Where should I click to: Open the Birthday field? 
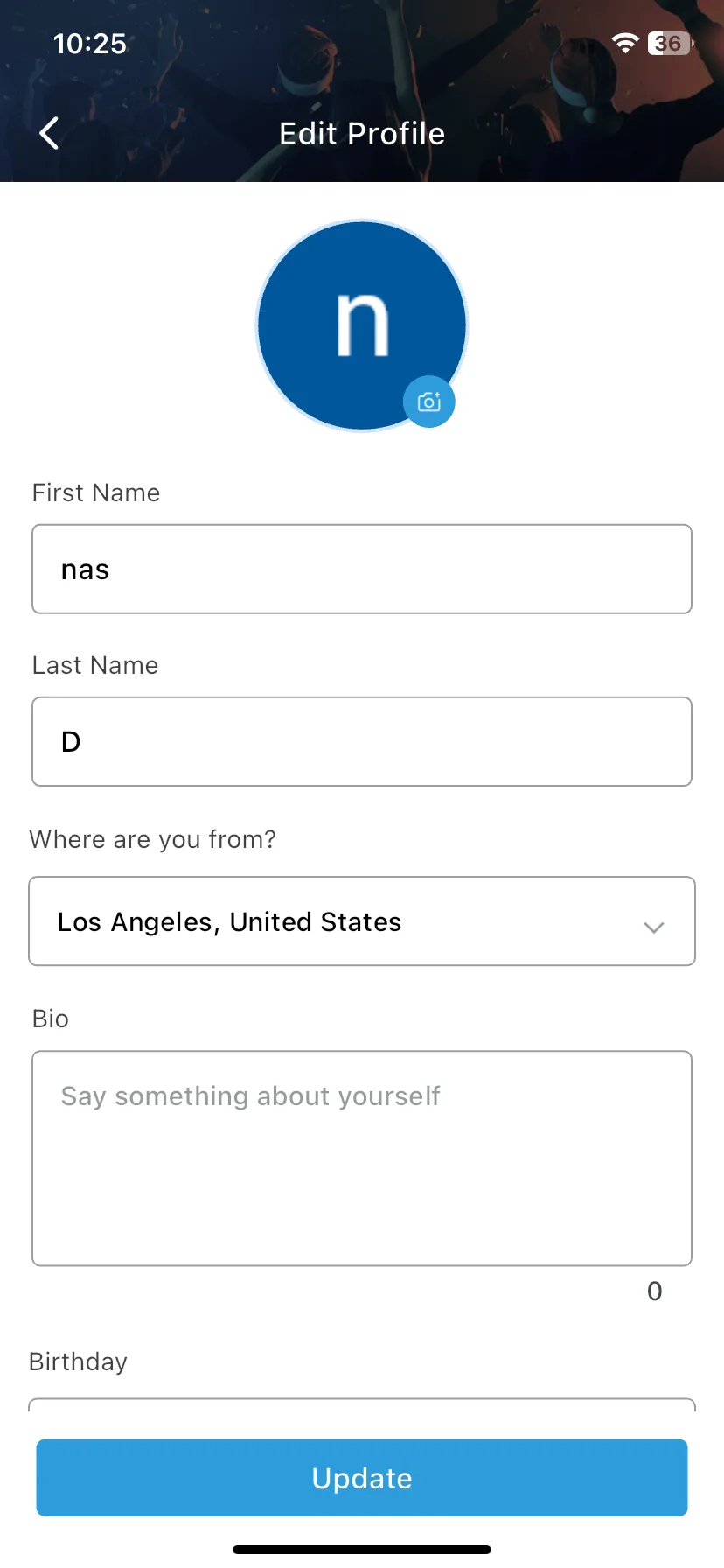[362, 1405]
